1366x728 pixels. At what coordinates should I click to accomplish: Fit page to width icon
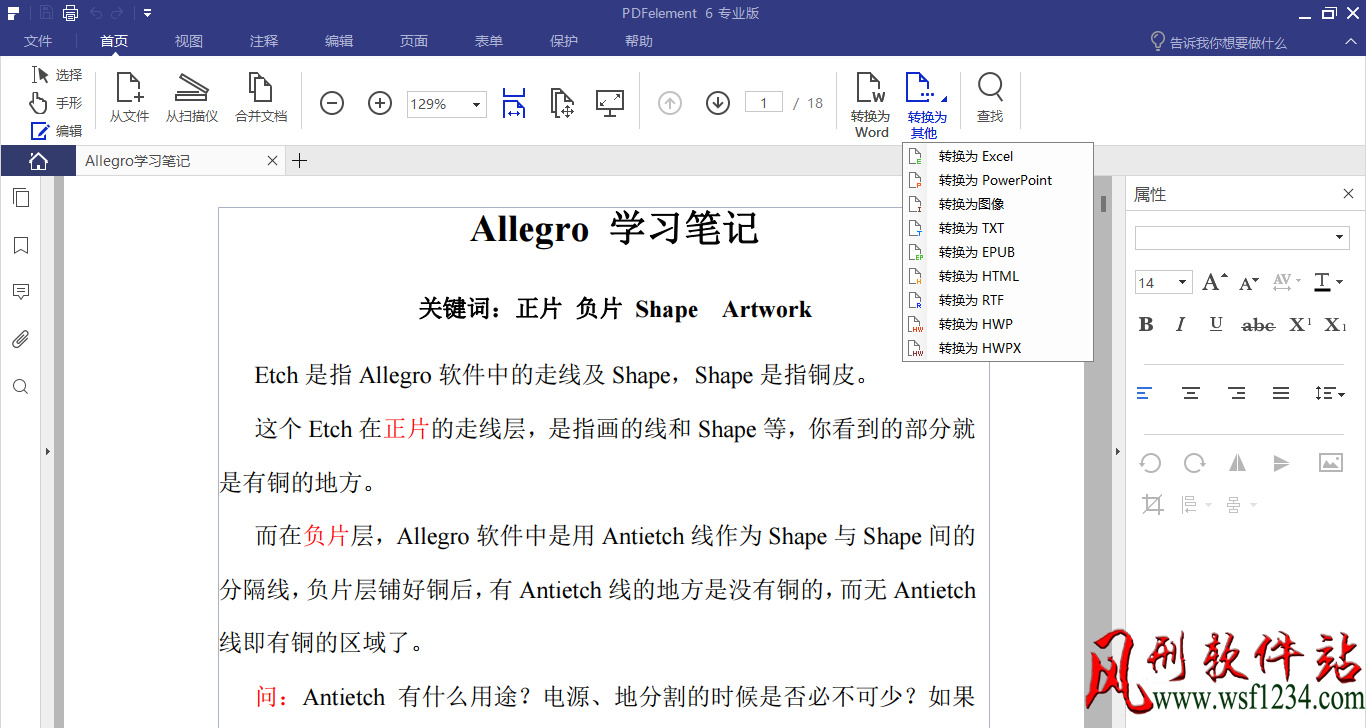coord(514,103)
